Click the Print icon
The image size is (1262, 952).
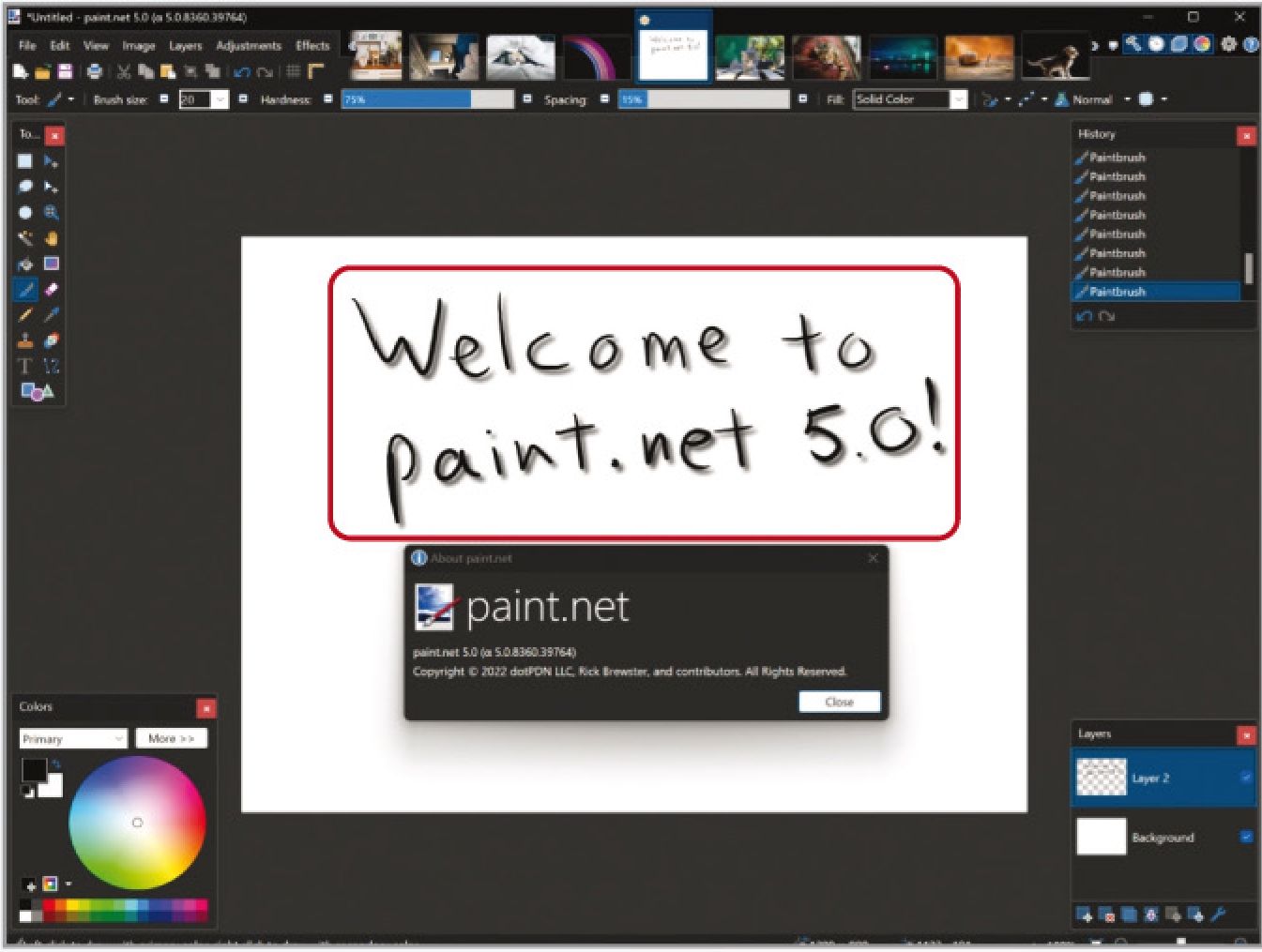click(x=95, y=71)
